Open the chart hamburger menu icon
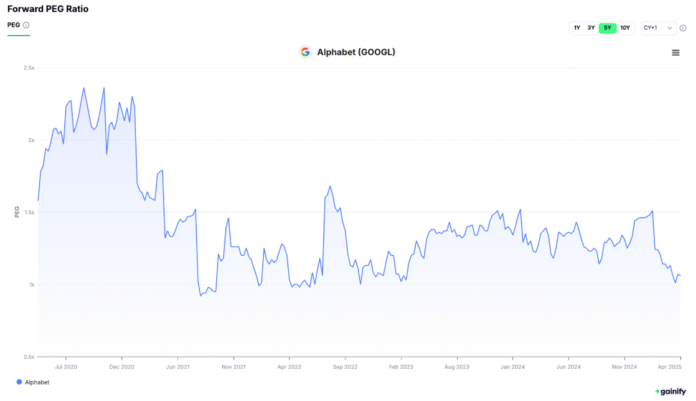Viewport: 696px width, 401px height. [675, 53]
